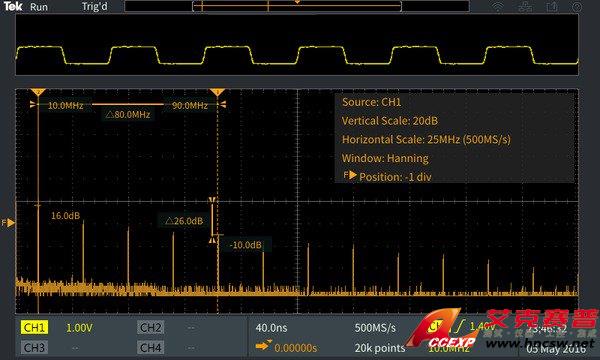Click the horizontal delay arrow icon
The image size is (600, 360).
(x=263, y=346)
